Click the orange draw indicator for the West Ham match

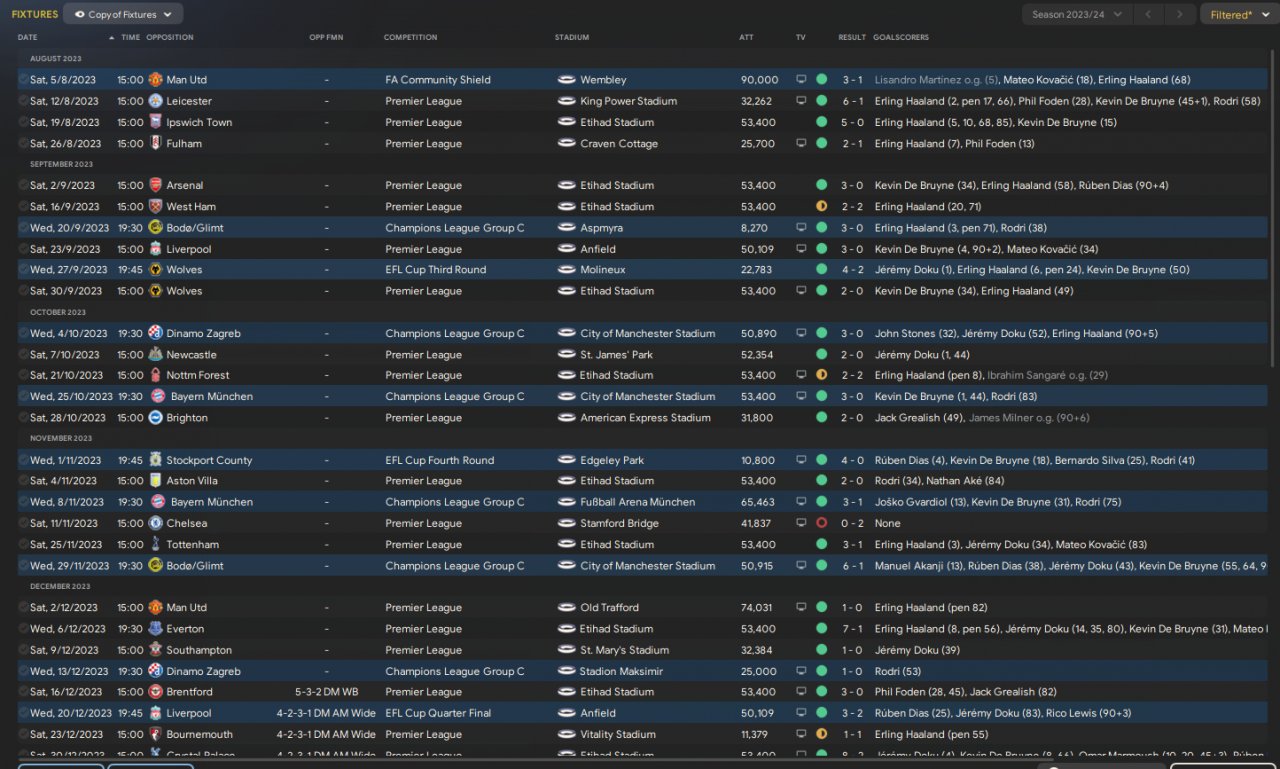[822, 206]
